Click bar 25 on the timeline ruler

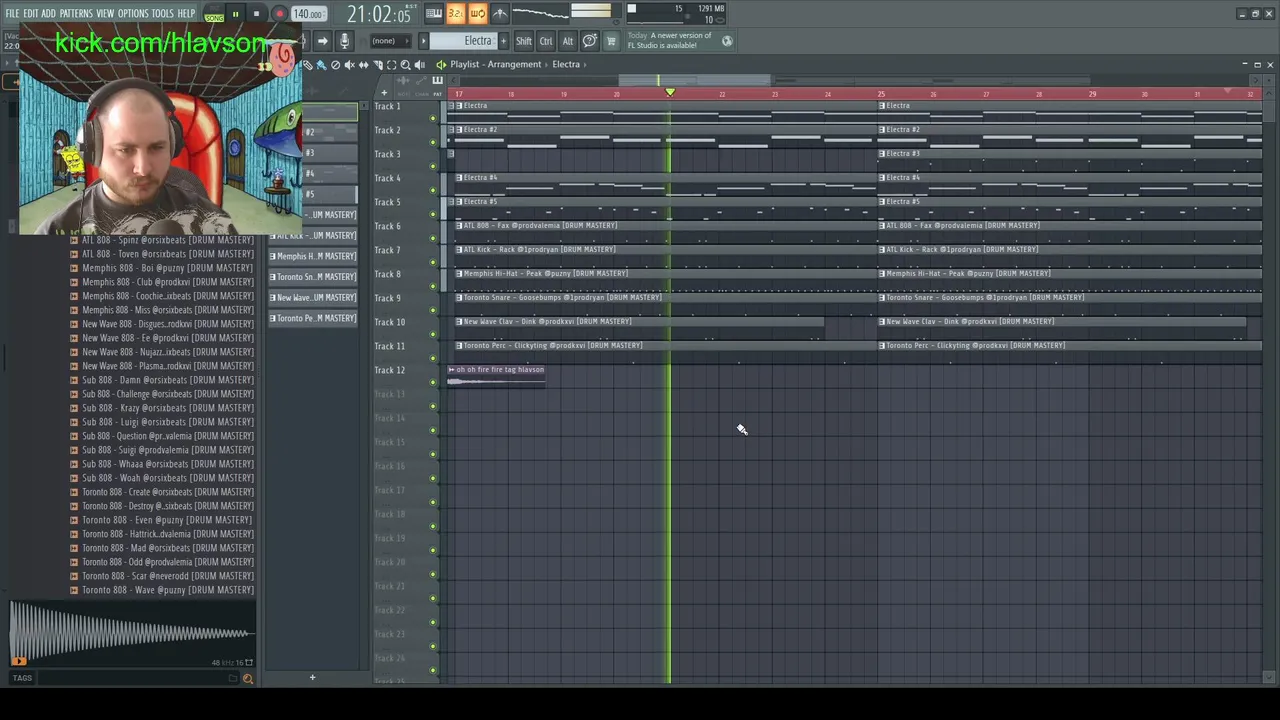[881, 94]
